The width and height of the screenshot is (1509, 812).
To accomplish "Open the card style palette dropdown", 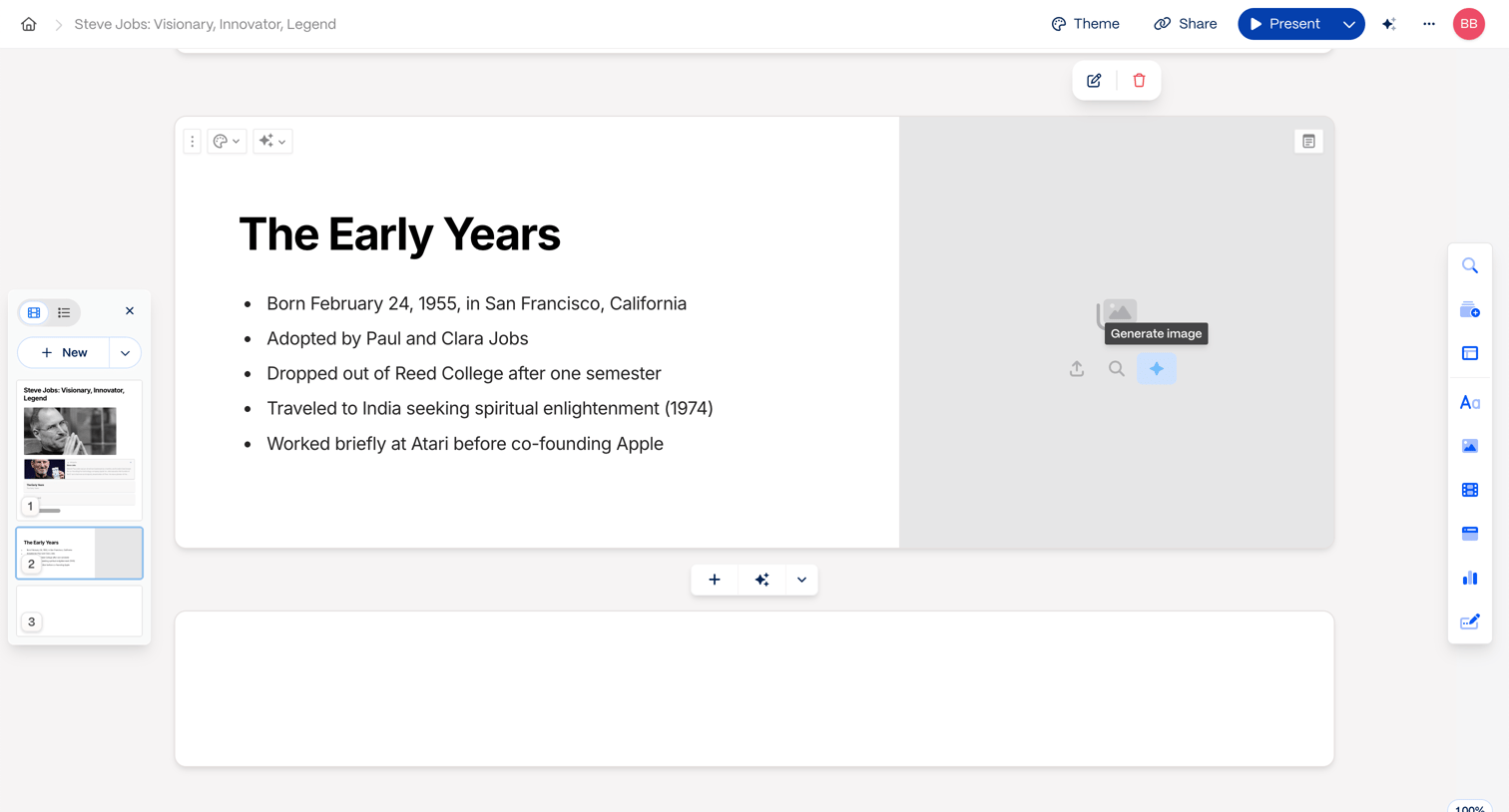I will coord(227,142).
